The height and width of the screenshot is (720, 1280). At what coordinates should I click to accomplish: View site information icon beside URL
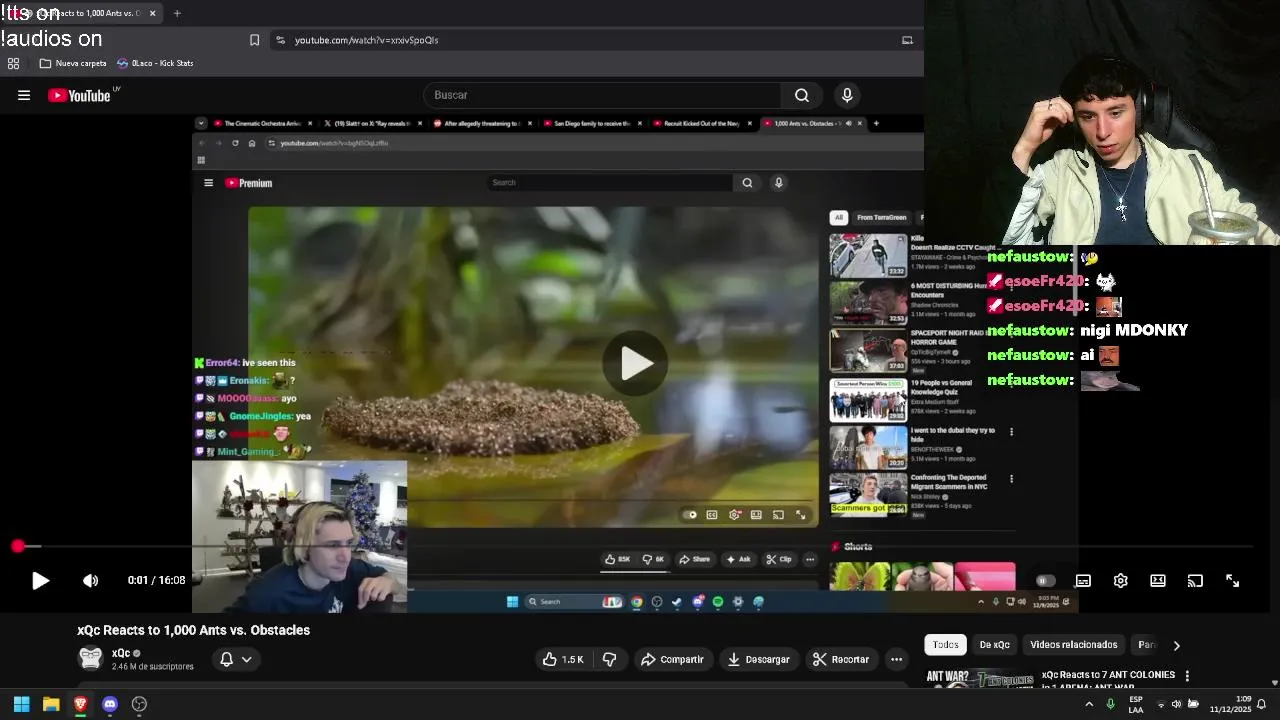point(280,40)
